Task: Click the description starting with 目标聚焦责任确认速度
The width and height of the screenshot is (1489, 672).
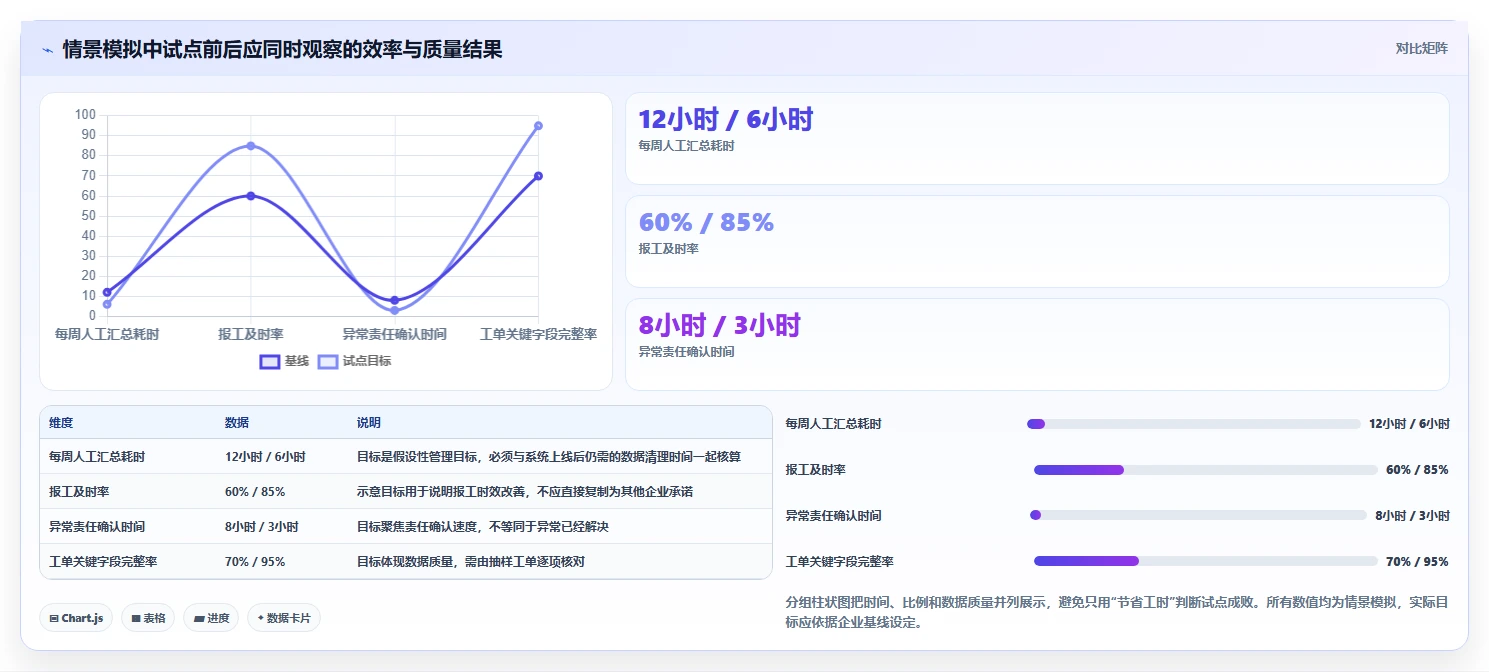Action: 483,526
